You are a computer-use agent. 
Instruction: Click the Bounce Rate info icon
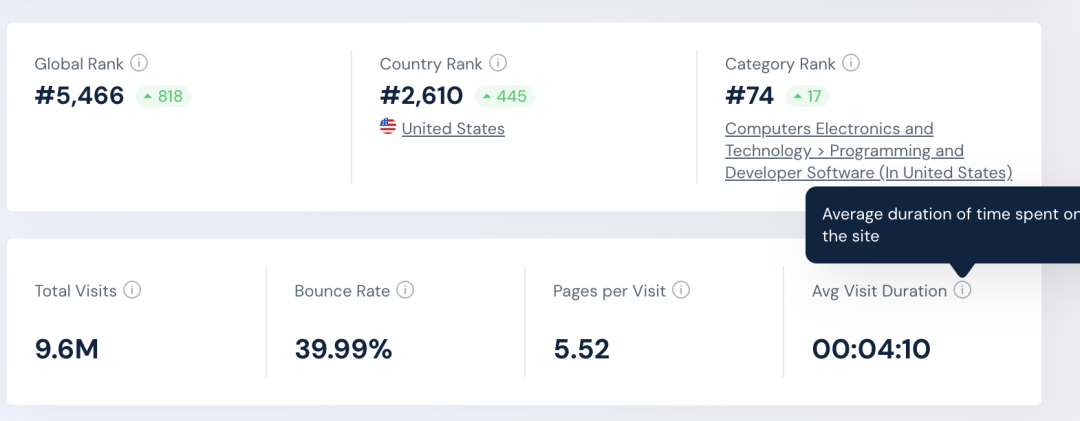406,290
